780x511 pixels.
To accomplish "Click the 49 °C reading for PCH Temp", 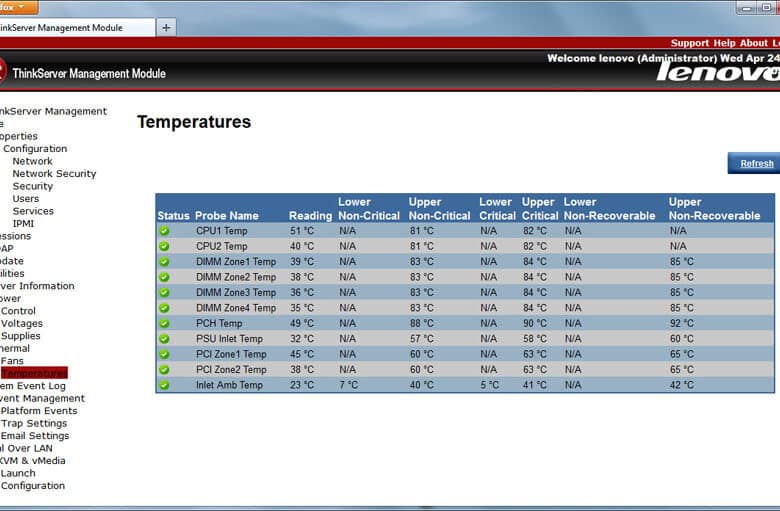I will [x=302, y=323].
